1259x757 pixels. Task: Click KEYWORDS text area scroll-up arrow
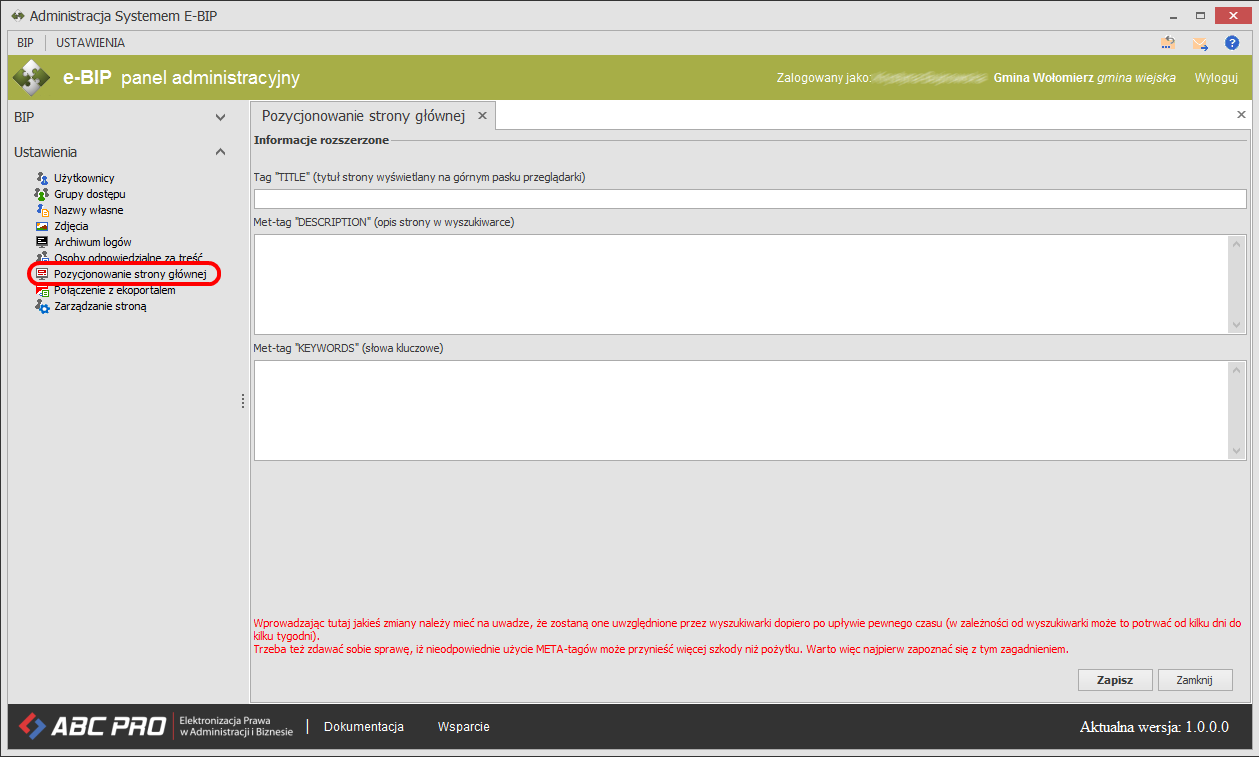coord(1237,370)
